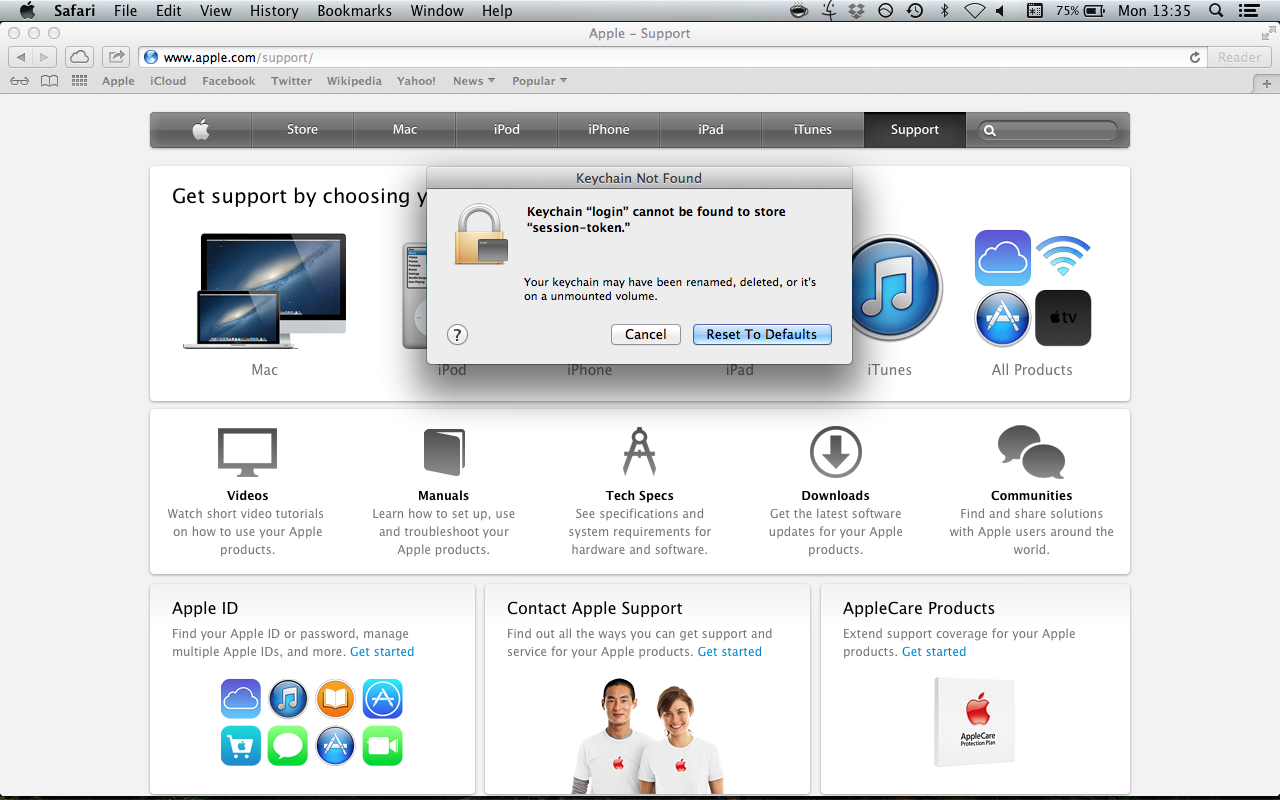Open the orange iBooks icon under Apple ID
This screenshot has width=1280, height=800.
pyautogui.click(x=335, y=698)
